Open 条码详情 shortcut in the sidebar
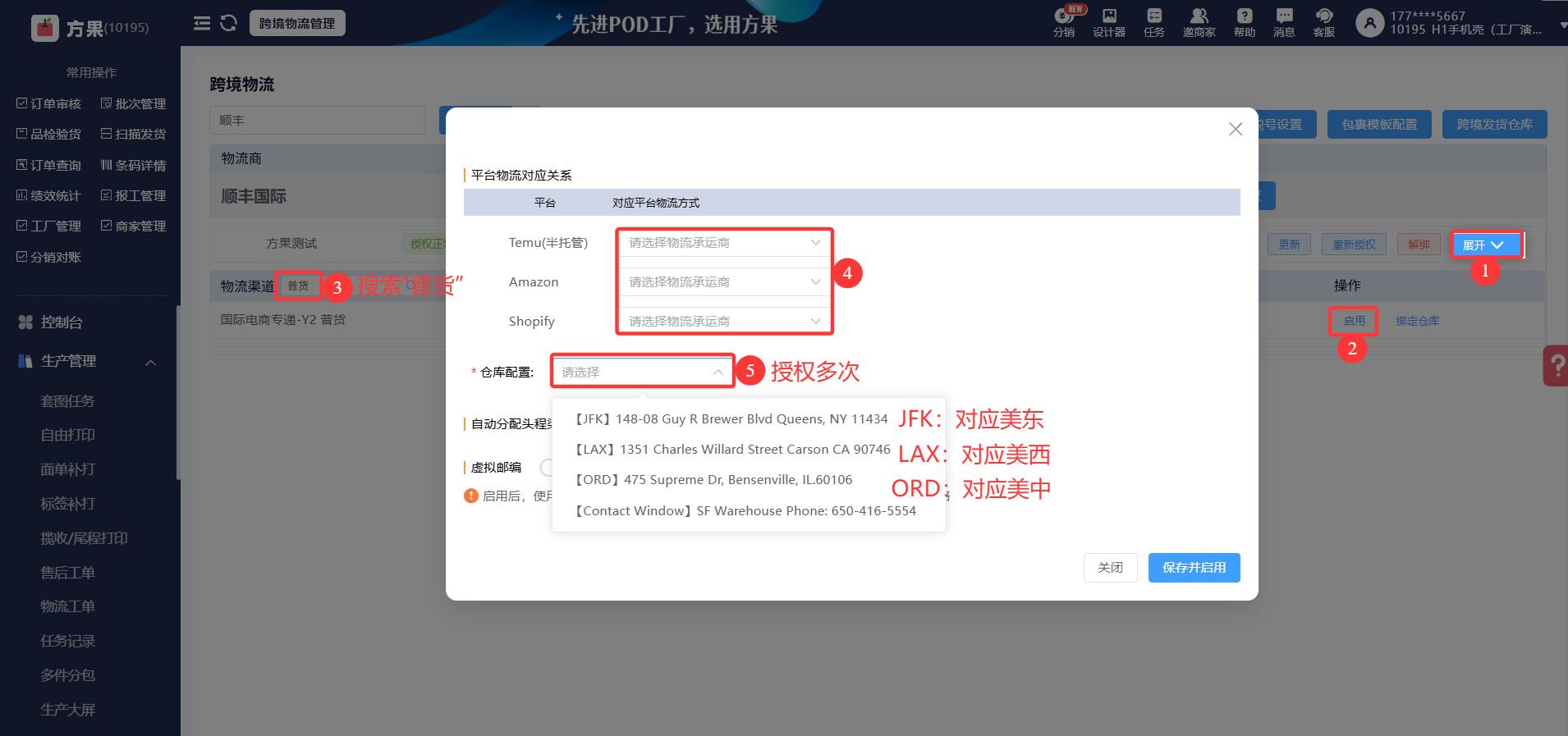This screenshot has height=736, width=1568. 133,165
